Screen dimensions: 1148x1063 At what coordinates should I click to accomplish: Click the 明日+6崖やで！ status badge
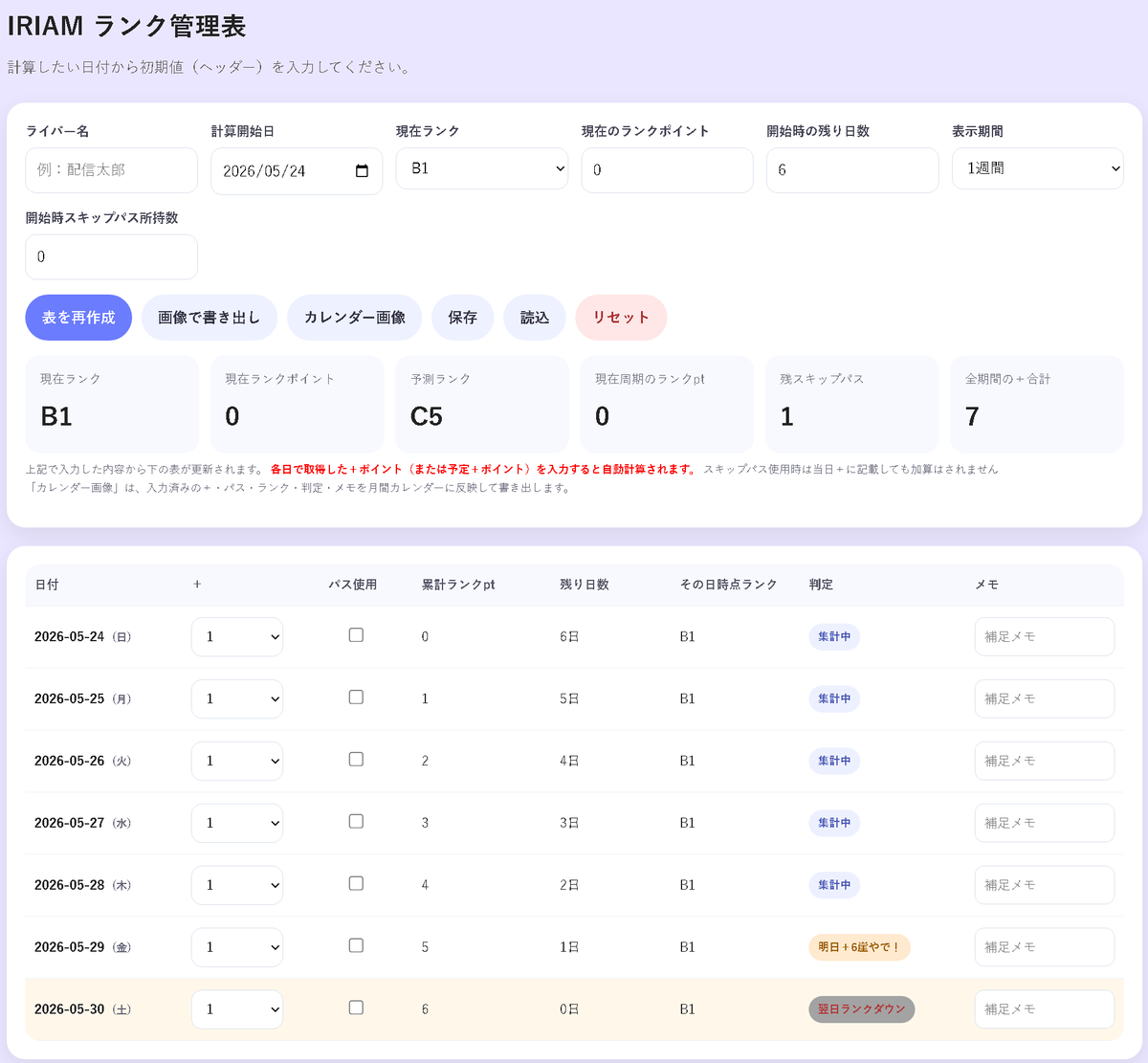coord(859,947)
